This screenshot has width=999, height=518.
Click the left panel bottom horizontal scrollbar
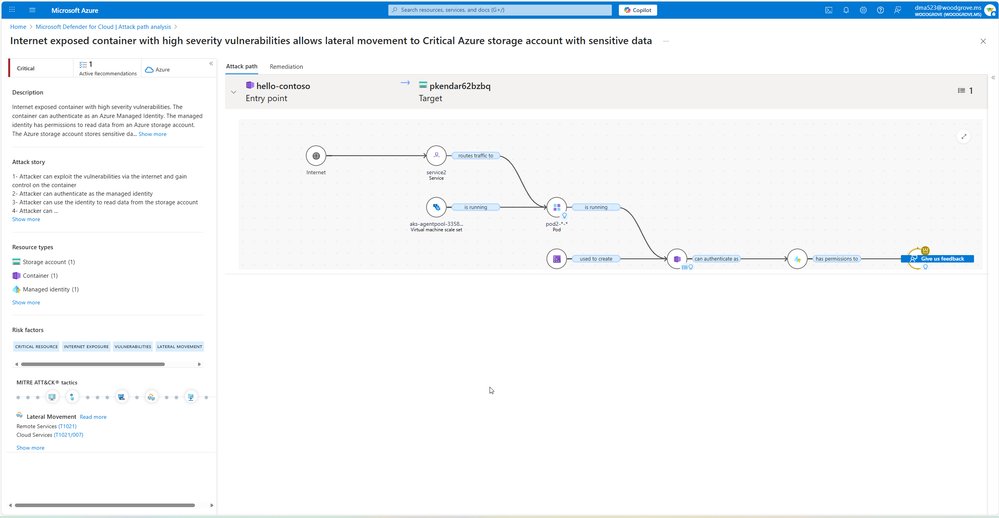(x=105, y=505)
